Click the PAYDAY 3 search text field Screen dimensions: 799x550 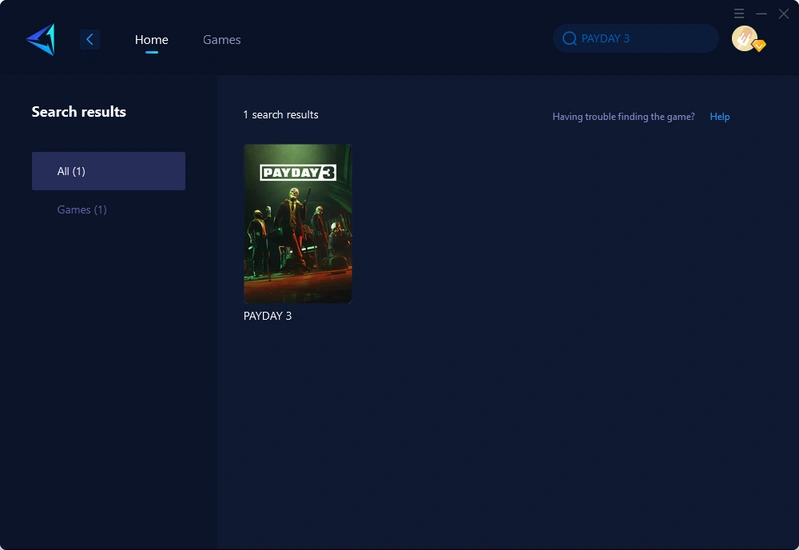click(x=640, y=39)
